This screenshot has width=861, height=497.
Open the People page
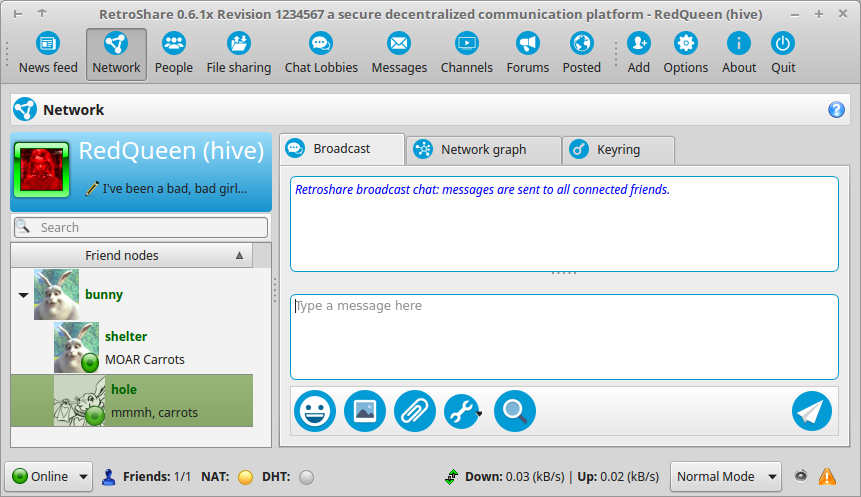[x=174, y=54]
